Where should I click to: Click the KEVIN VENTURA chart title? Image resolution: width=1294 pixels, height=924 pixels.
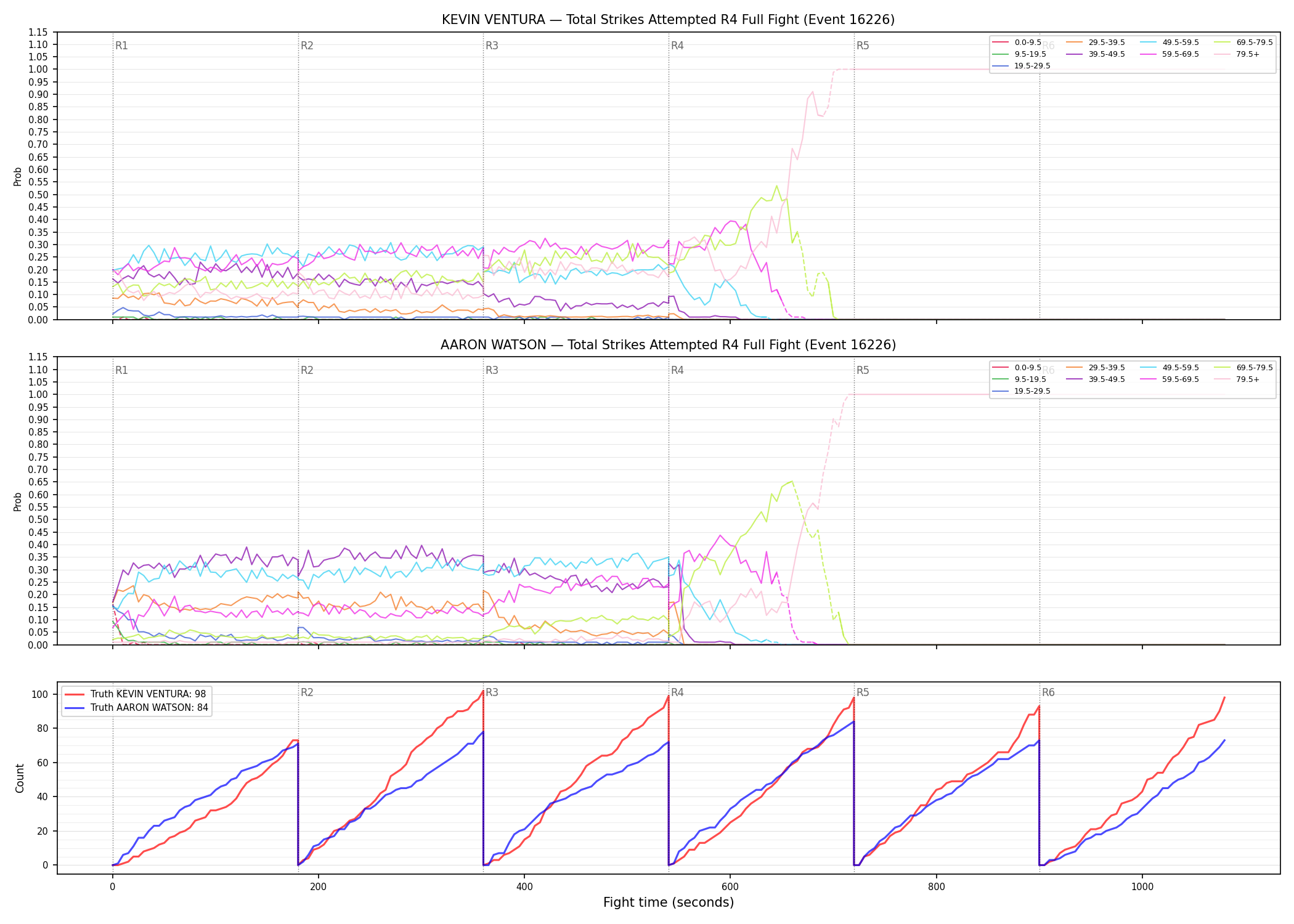668,20
